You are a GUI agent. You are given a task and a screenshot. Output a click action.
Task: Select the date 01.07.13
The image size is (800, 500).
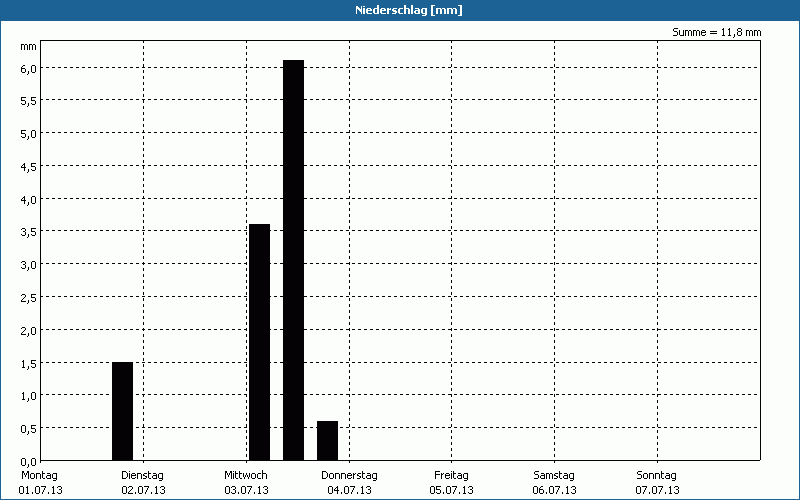click(40, 490)
